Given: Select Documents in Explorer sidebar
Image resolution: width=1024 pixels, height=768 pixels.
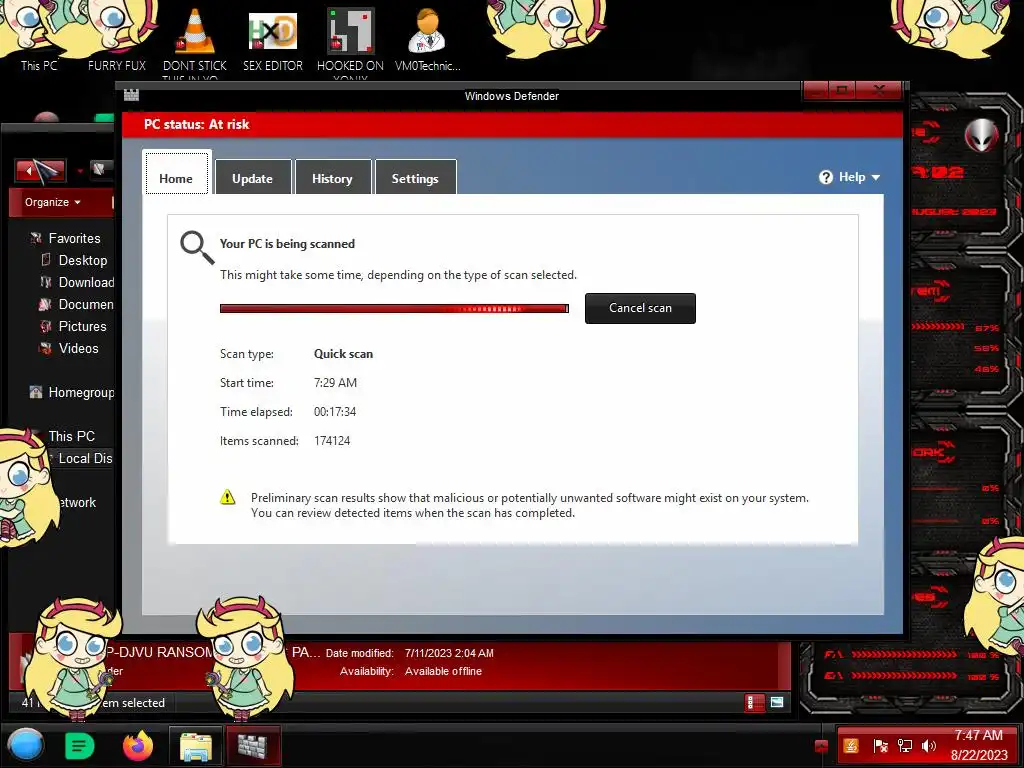Looking at the screenshot, I should [86, 304].
